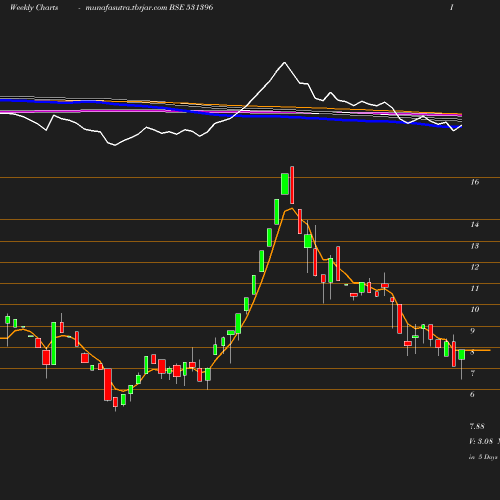Click the price axis label 10

[x=475, y=309]
